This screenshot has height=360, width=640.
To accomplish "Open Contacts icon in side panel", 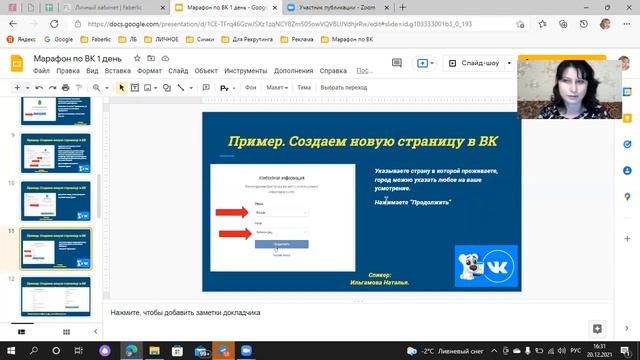I will 627,171.
